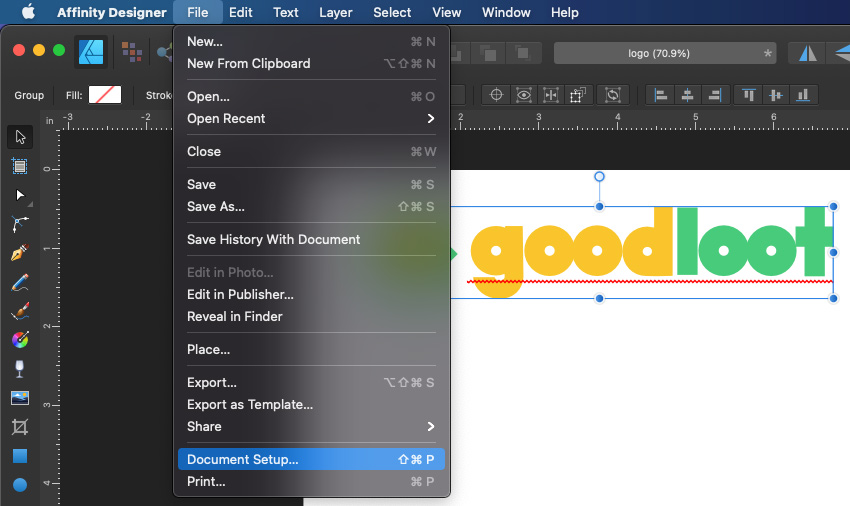Select the Transparency tool
Image resolution: width=850 pixels, height=506 pixels.
(x=20, y=369)
